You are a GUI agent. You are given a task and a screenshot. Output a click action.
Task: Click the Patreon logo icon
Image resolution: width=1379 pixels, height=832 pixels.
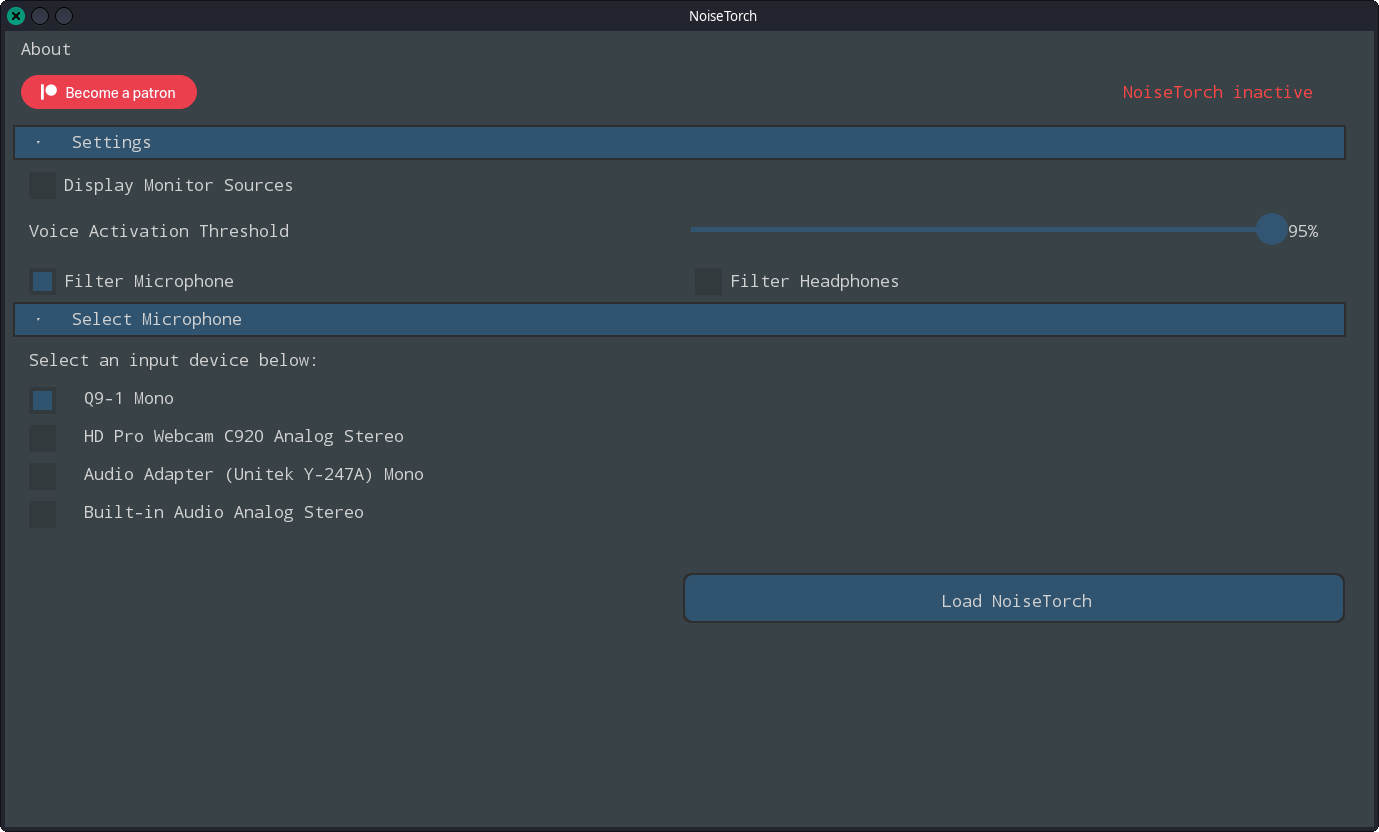pos(48,92)
